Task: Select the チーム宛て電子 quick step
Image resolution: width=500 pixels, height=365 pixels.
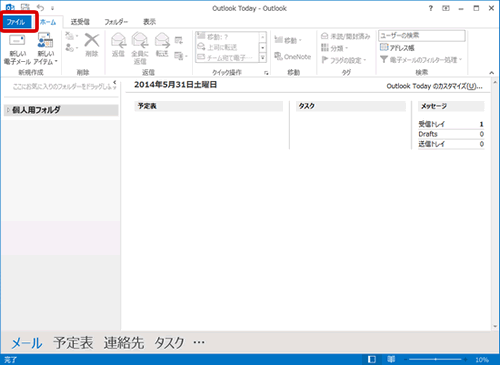Action: [x=227, y=58]
